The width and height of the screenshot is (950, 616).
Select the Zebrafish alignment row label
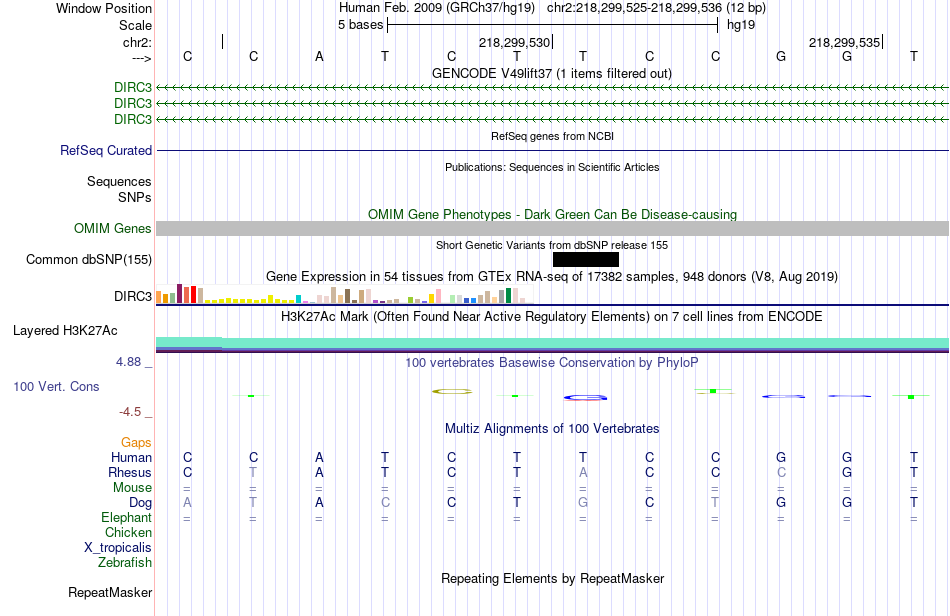pyautogui.click(x=125, y=563)
